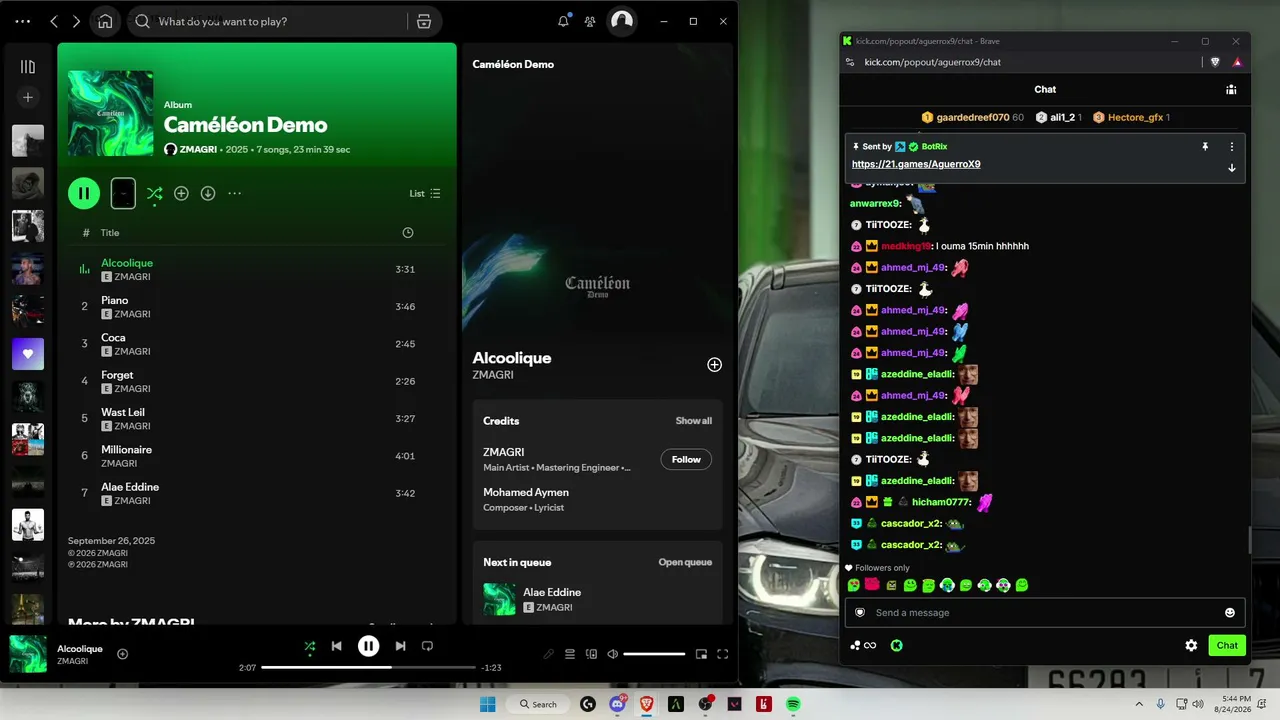Open the Liked Songs heart playlist
Image resolution: width=1280 pixels, height=720 pixels.
point(28,354)
